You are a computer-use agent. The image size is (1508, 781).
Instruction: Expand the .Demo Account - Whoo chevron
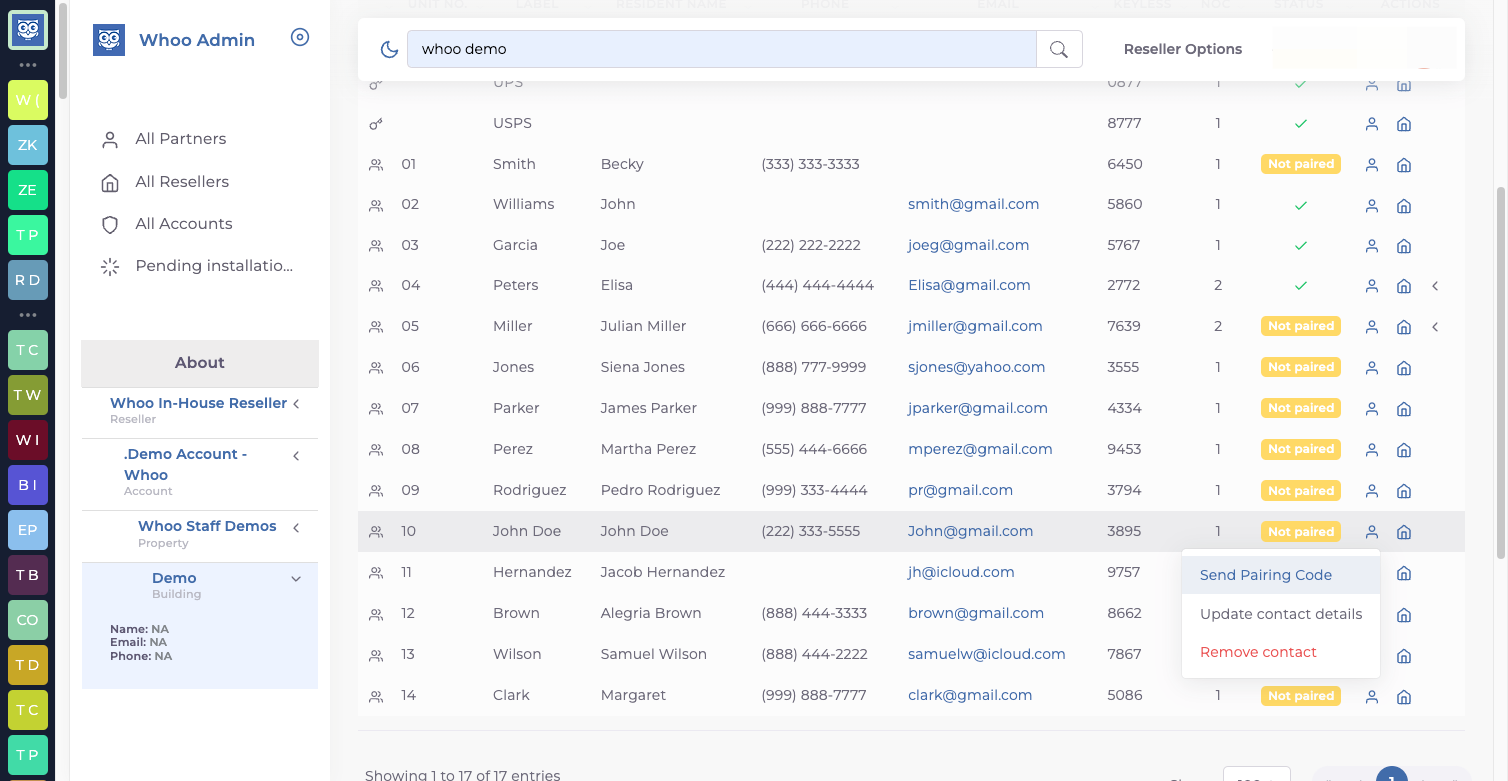296,456
